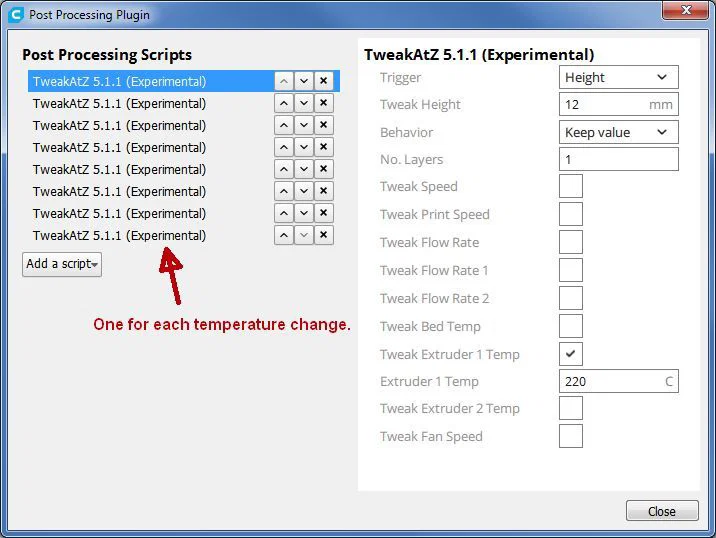The height and width of the screenshot is (538, 716).
Task: Move the seventh TweakAtZ script down
Action: [x=304, y=213]
